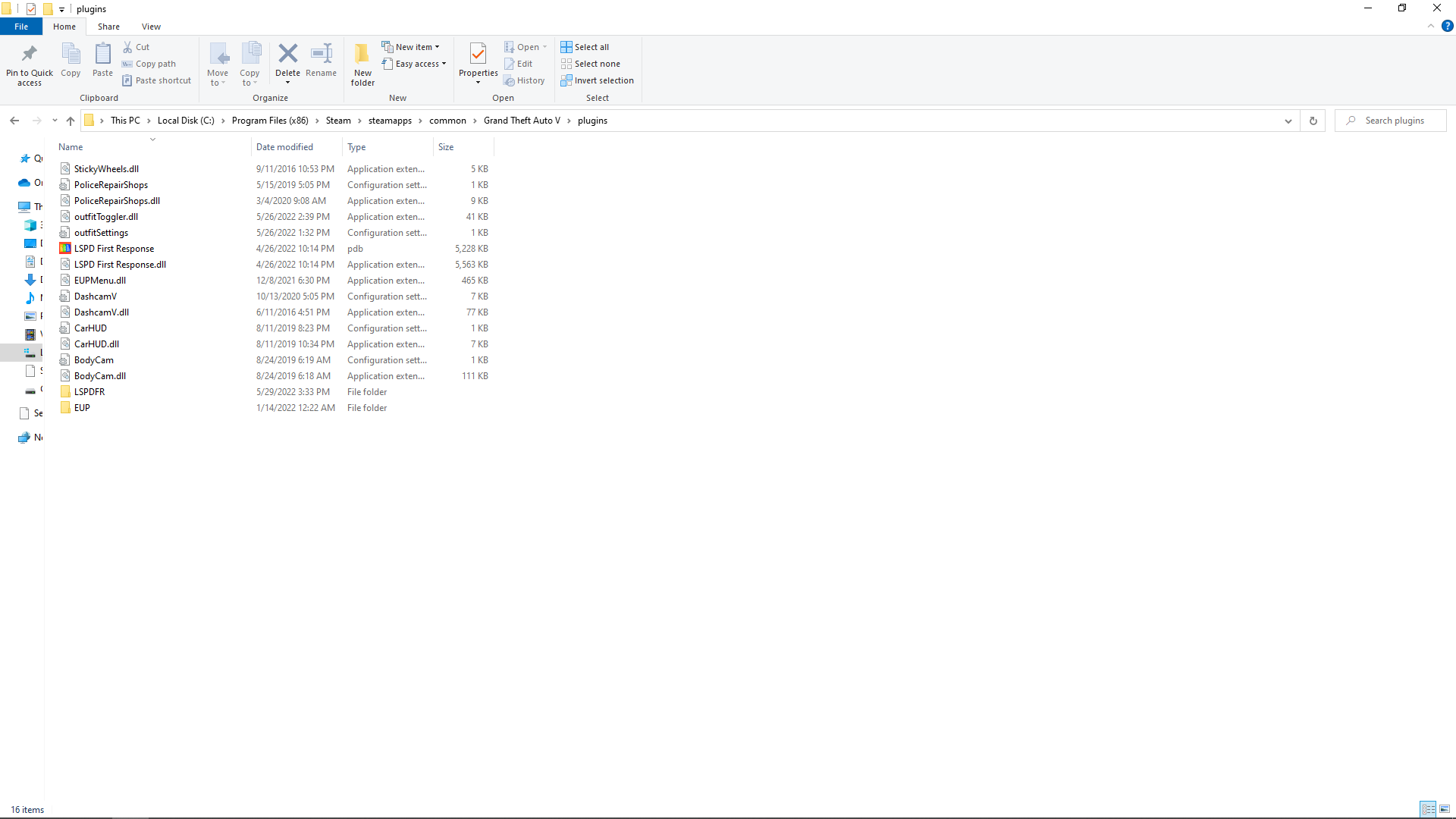Collapse the ribbon with chevron
Screen dimensions: 1456x819
tap(1431, 26)
